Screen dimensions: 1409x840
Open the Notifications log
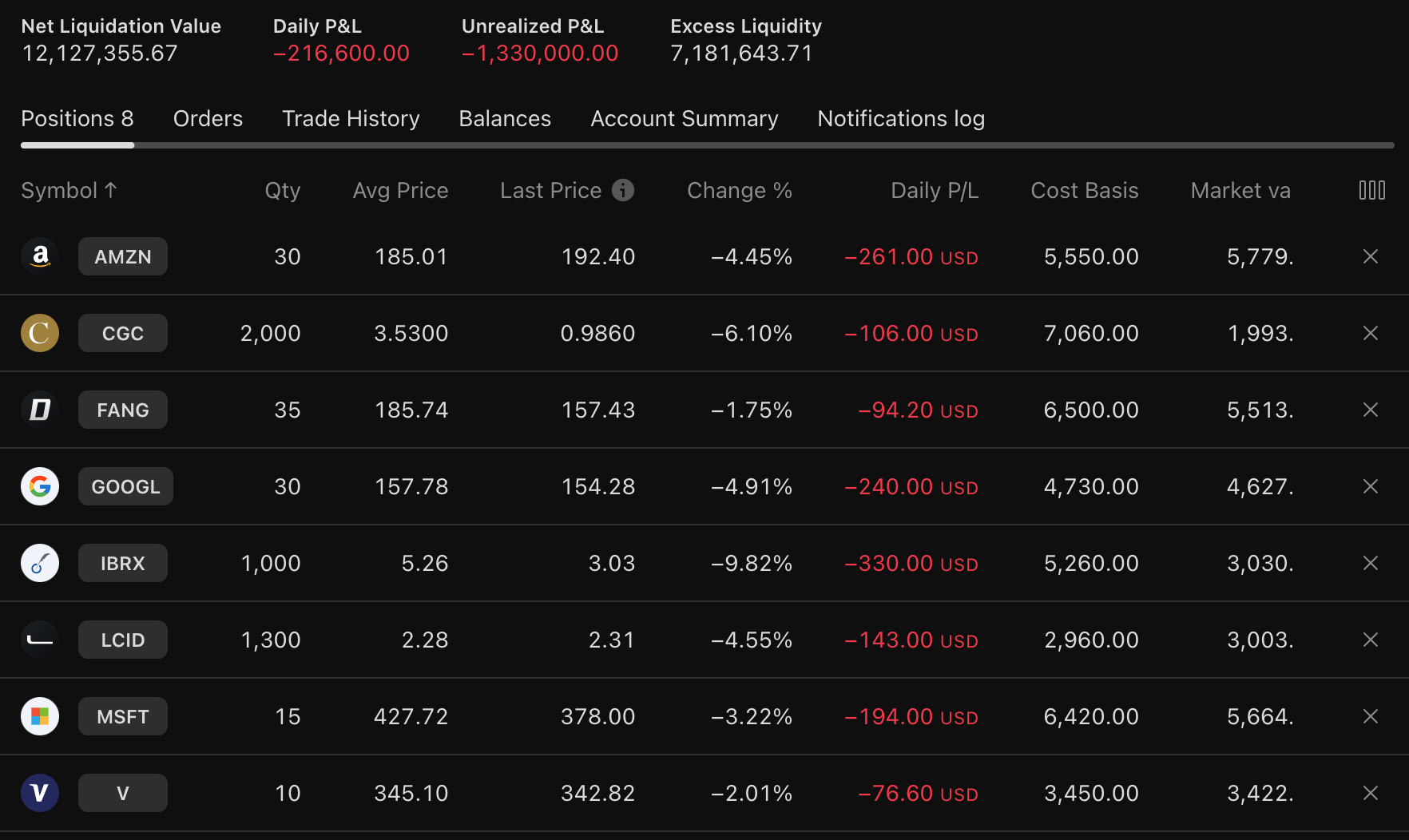pyautogui.click(x=900, y=118)
